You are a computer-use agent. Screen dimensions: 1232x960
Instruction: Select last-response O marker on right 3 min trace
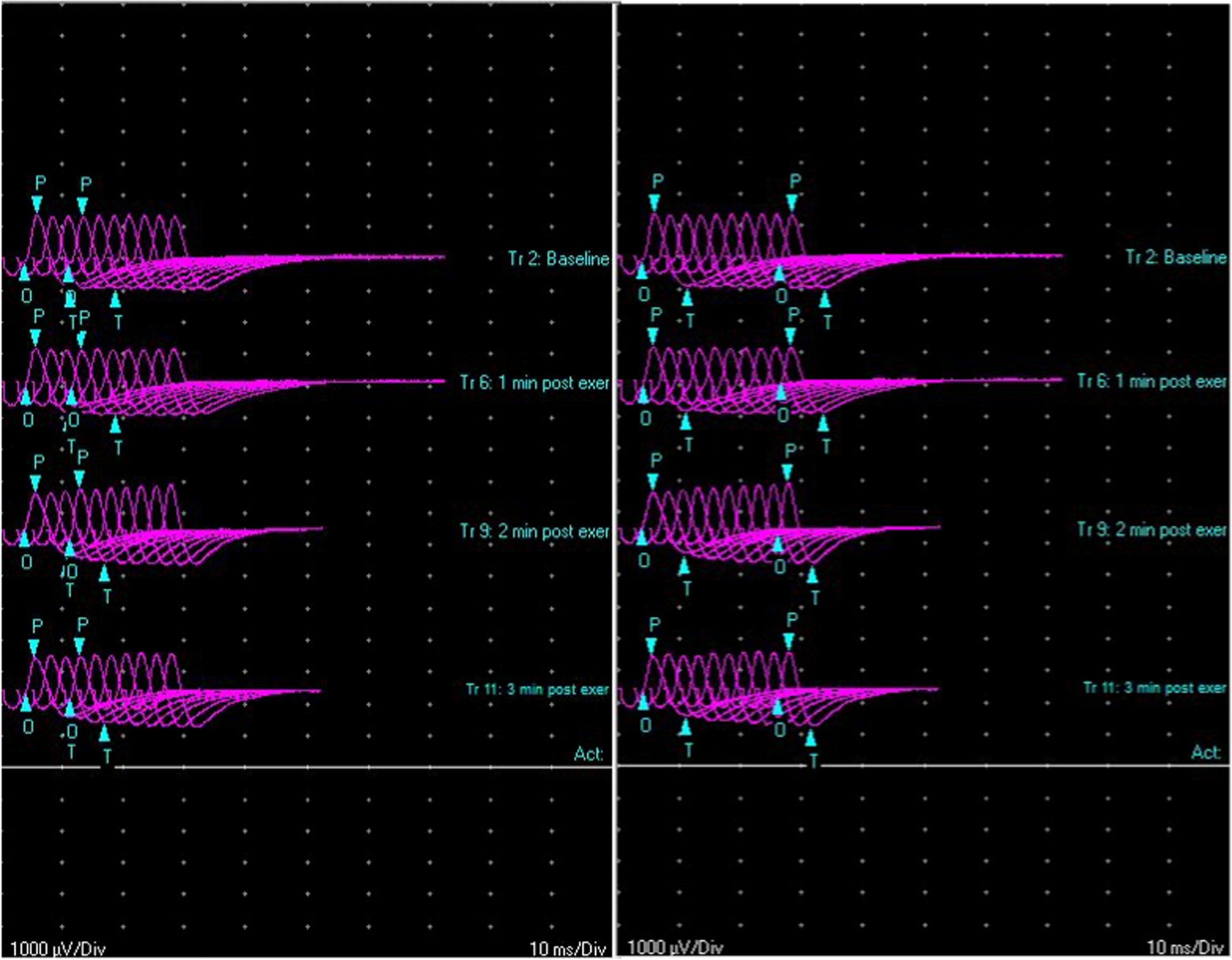[x=778, y=707]
